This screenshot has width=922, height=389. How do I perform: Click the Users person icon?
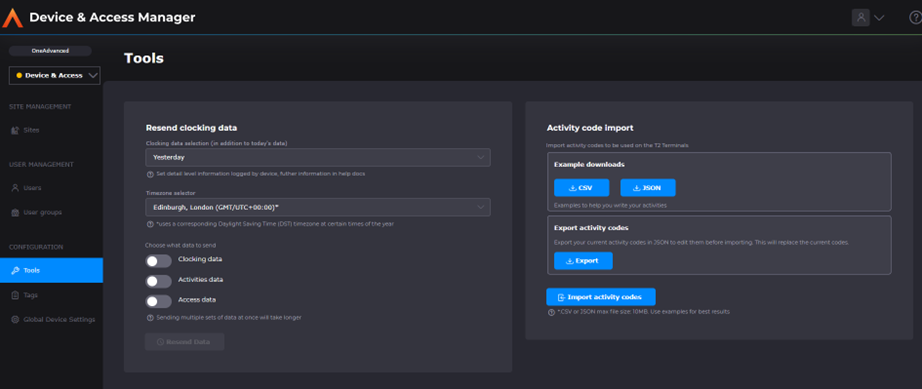point(15,188)
